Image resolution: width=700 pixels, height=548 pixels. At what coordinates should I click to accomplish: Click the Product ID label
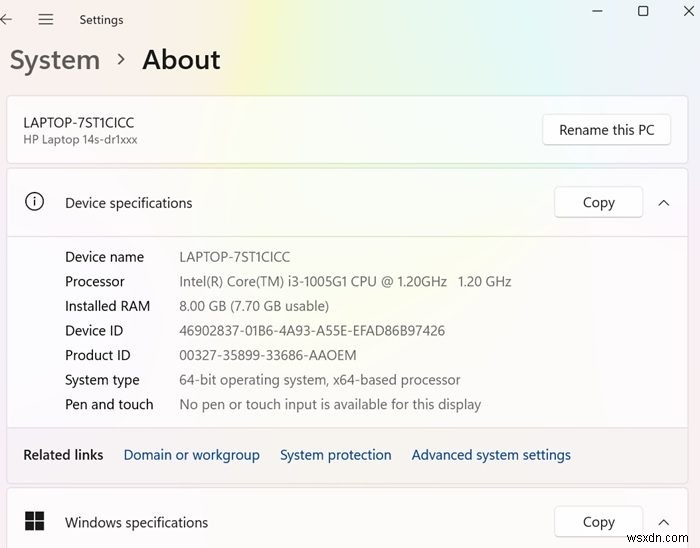[98, 355]
